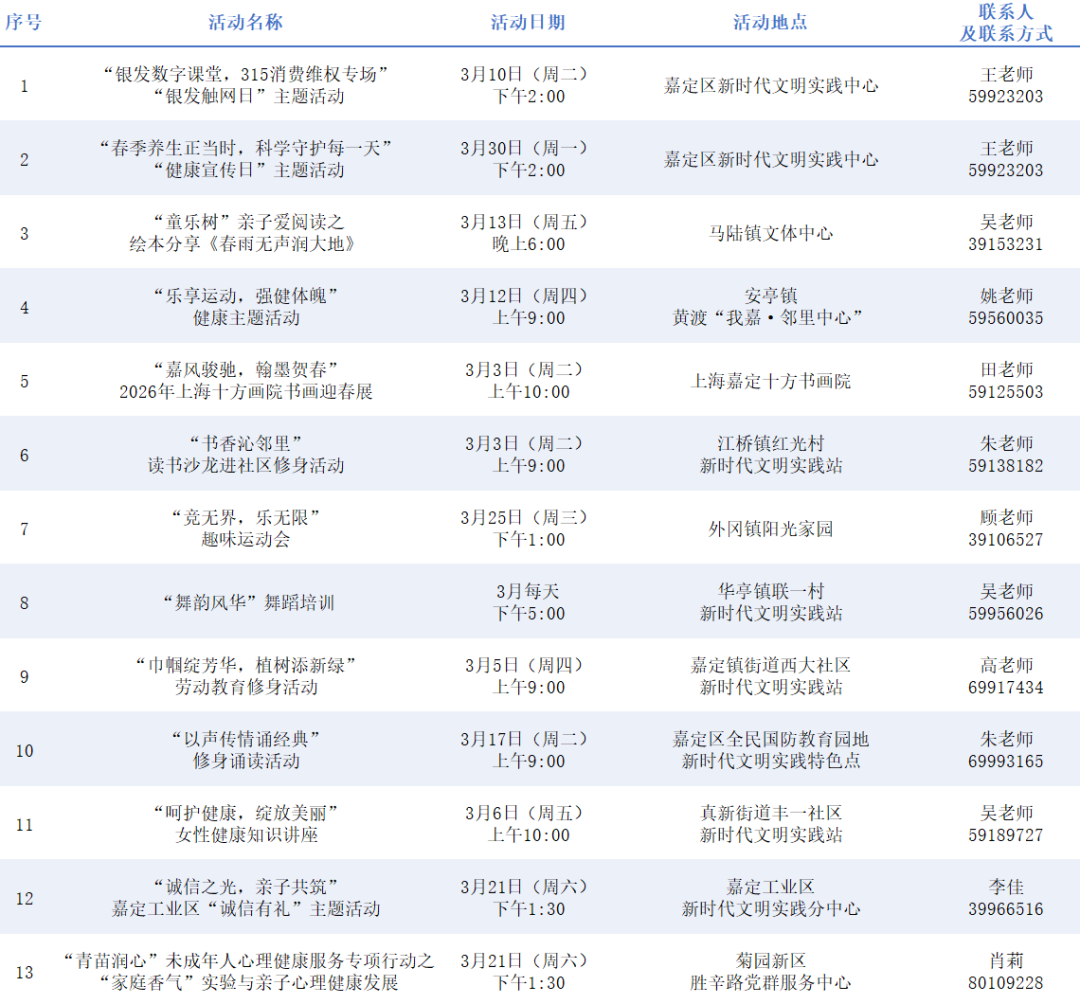This screenshot has width=1080, height=1004.
Task: Click phone number 39153231
Action: 1005,244
